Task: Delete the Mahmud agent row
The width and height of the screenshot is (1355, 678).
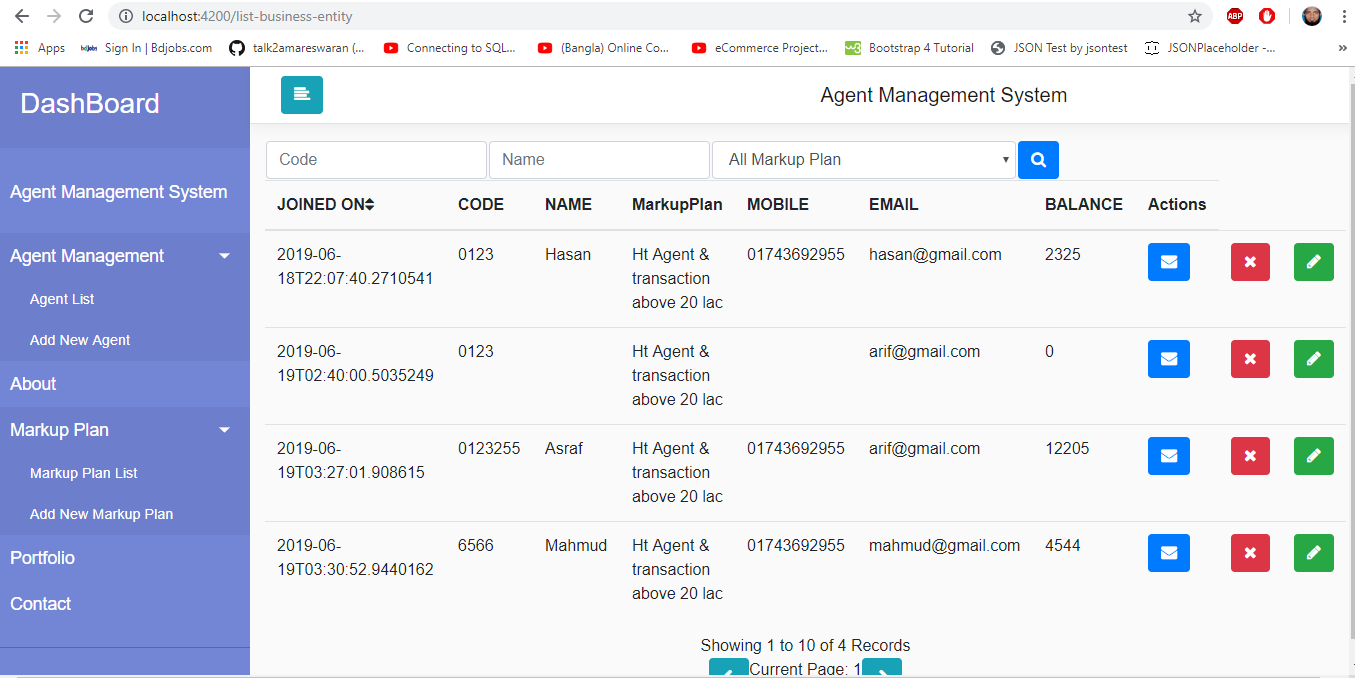Action: tap(1250, 553)
